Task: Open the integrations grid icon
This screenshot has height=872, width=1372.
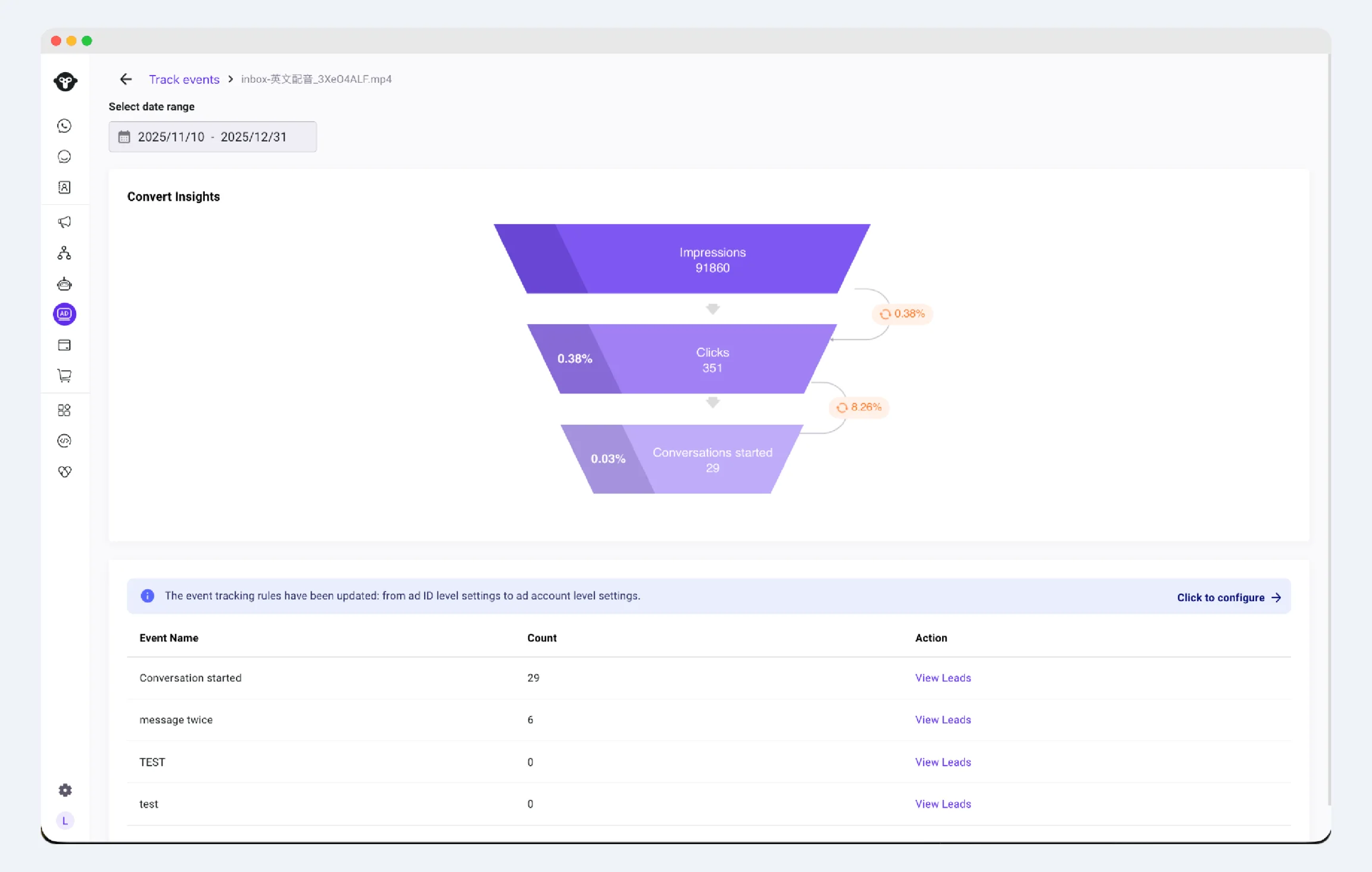Action: [x=64, y=410]
